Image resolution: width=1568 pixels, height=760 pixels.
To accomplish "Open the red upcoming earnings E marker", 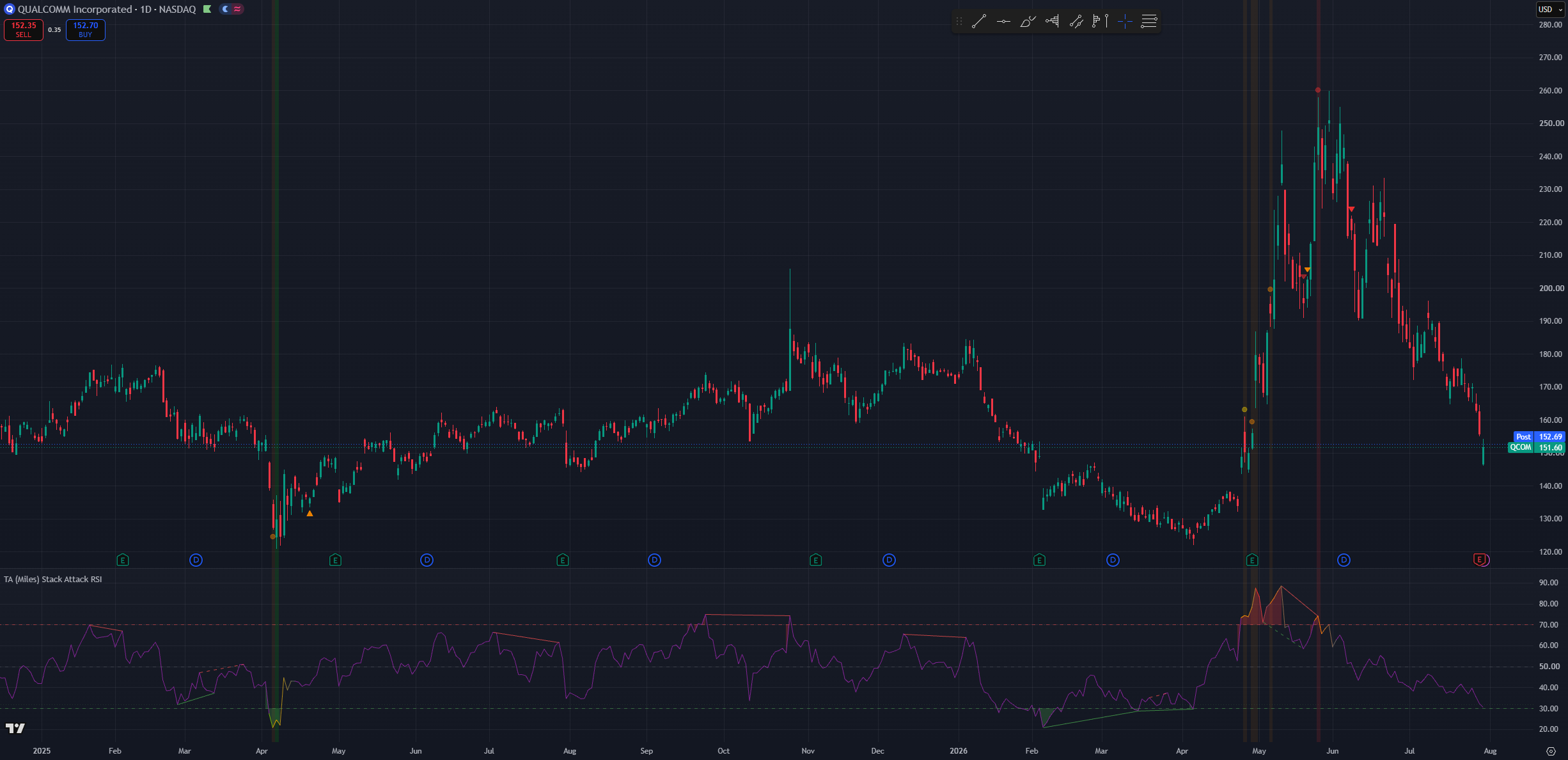I will pos(1479,560).
